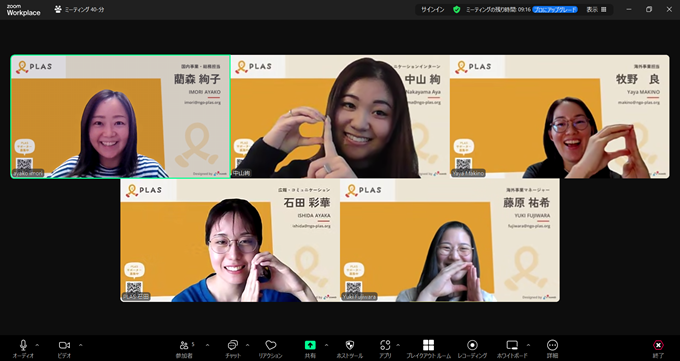
Task: Click サインイン sign in link
Action: pyautogui.click(x=433, y=10)
